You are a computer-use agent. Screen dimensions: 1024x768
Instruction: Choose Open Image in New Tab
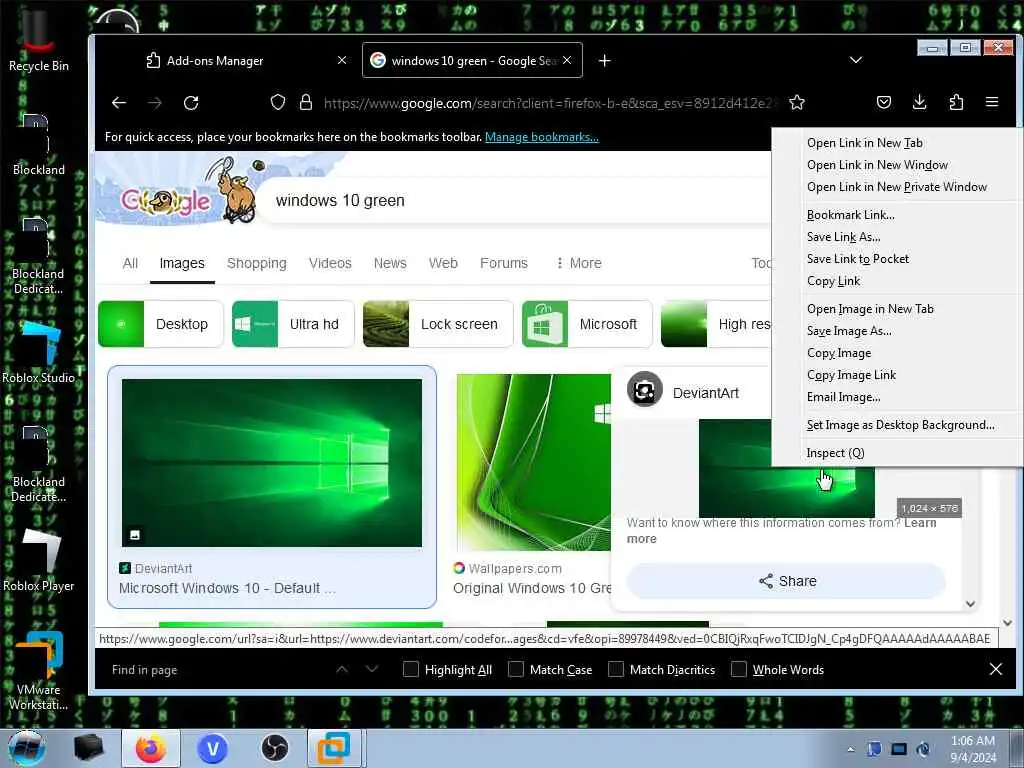click(870, 309)
